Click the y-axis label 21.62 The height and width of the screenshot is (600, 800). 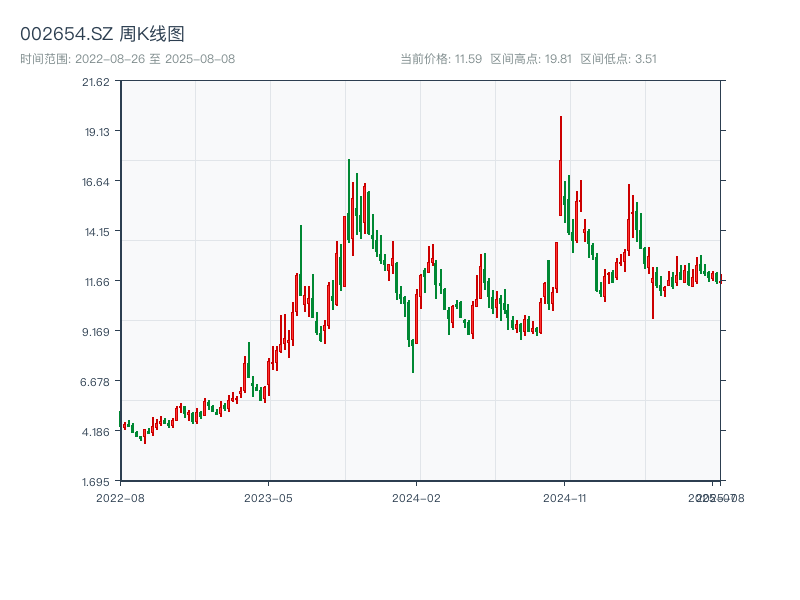pos(96,82)
